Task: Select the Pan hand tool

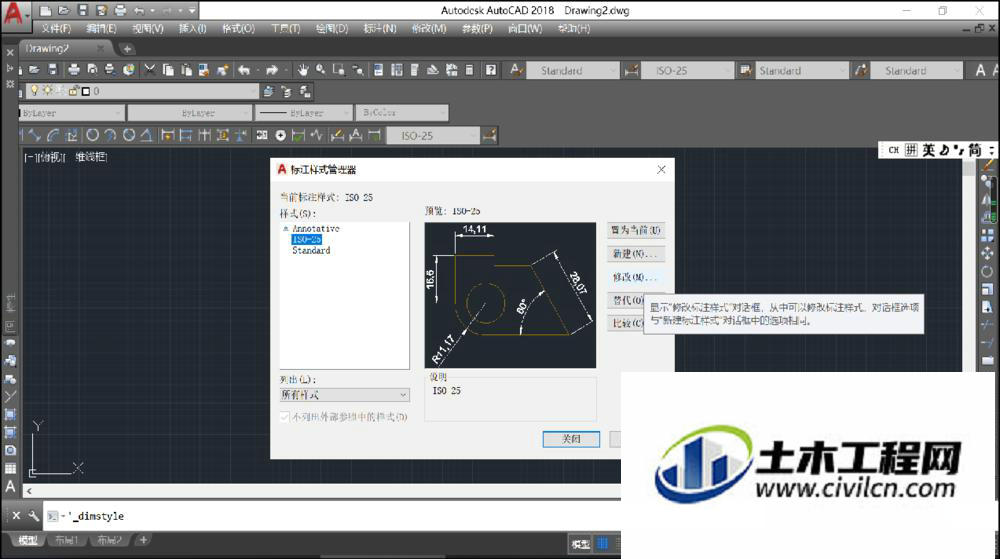Action: tap(303, 70)
